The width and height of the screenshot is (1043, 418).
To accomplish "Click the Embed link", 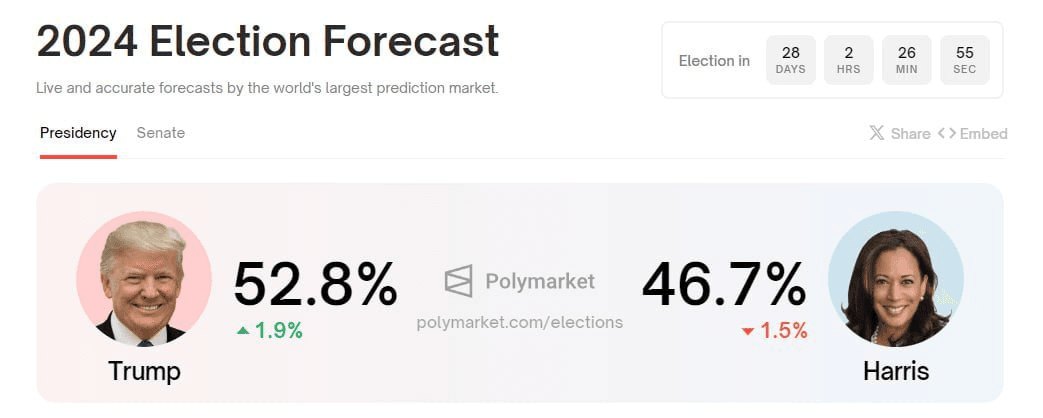I will (x=983, y=134).
